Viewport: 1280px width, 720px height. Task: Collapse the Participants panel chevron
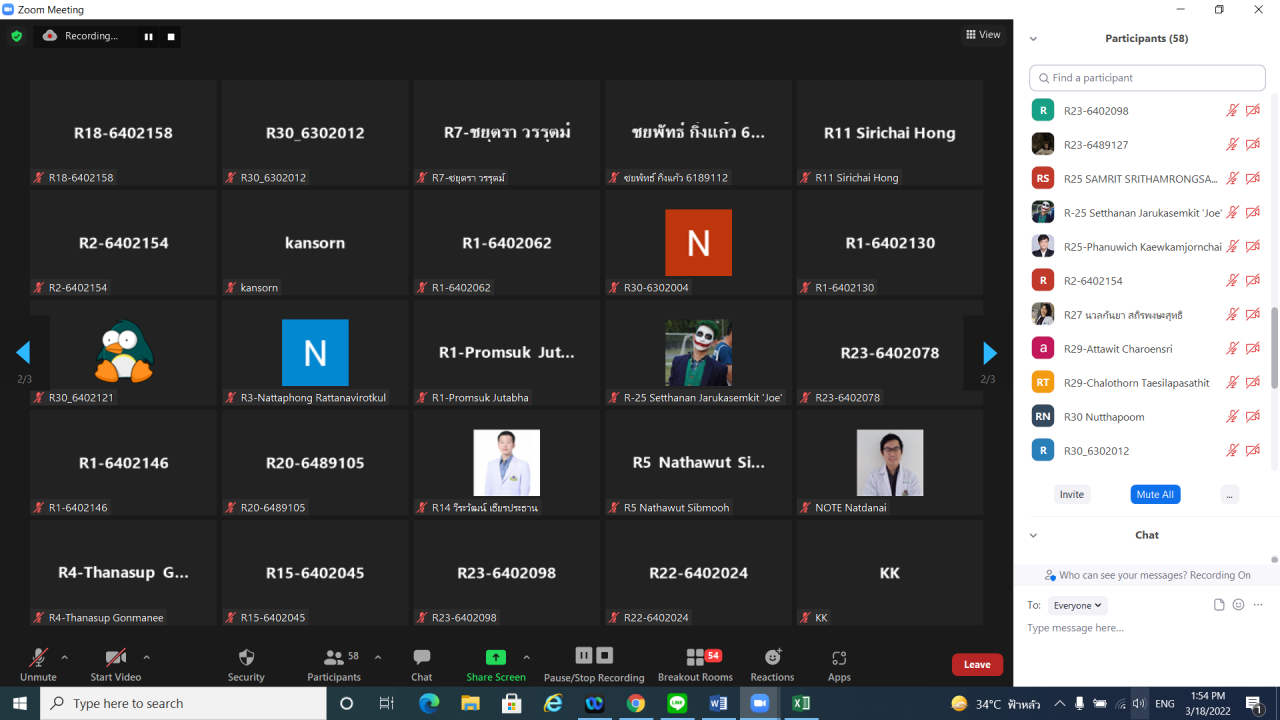pyautogui.click(x=1033, y=39)
